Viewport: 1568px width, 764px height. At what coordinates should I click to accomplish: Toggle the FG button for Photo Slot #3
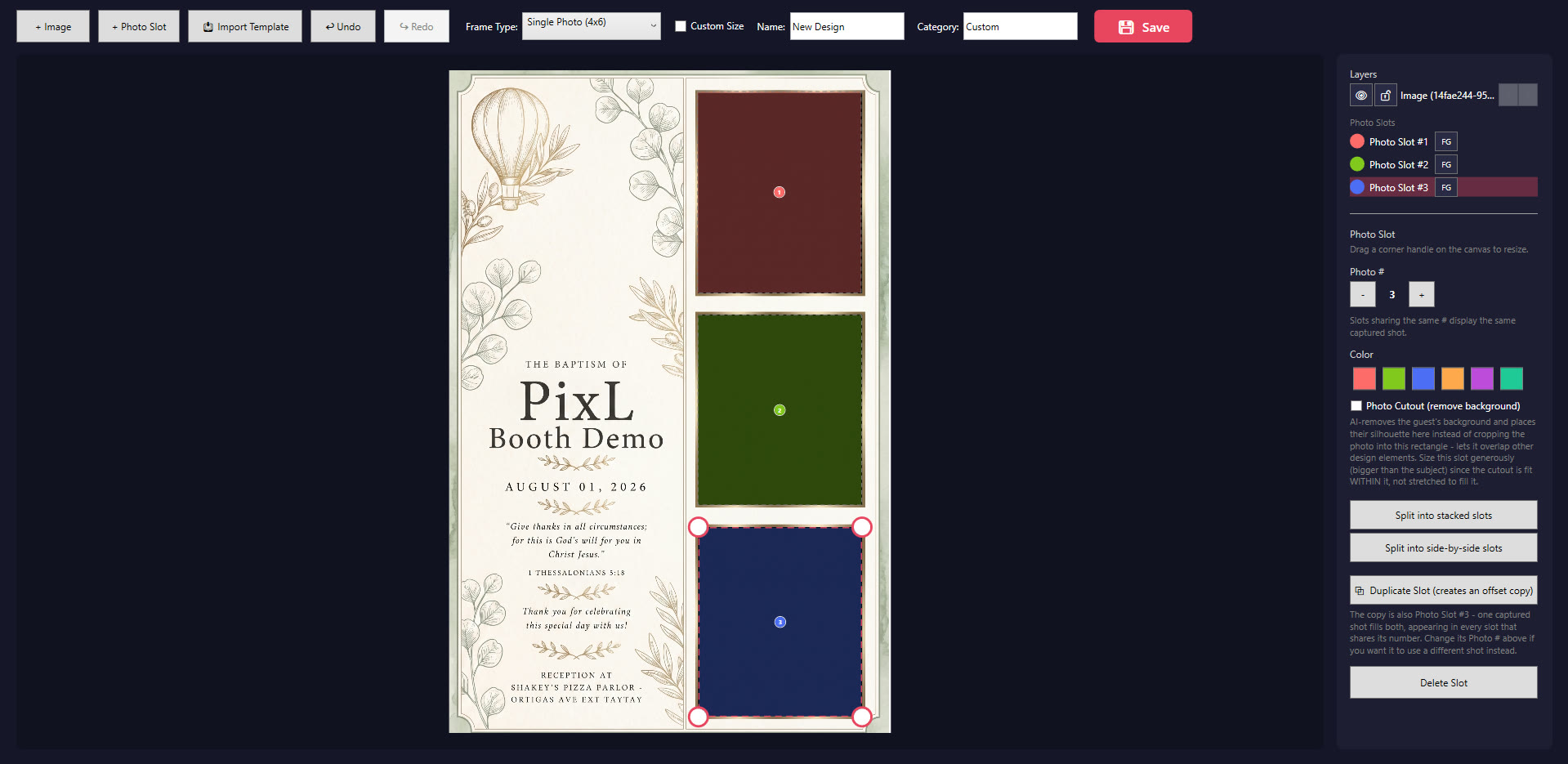[x=1446, y=187]
